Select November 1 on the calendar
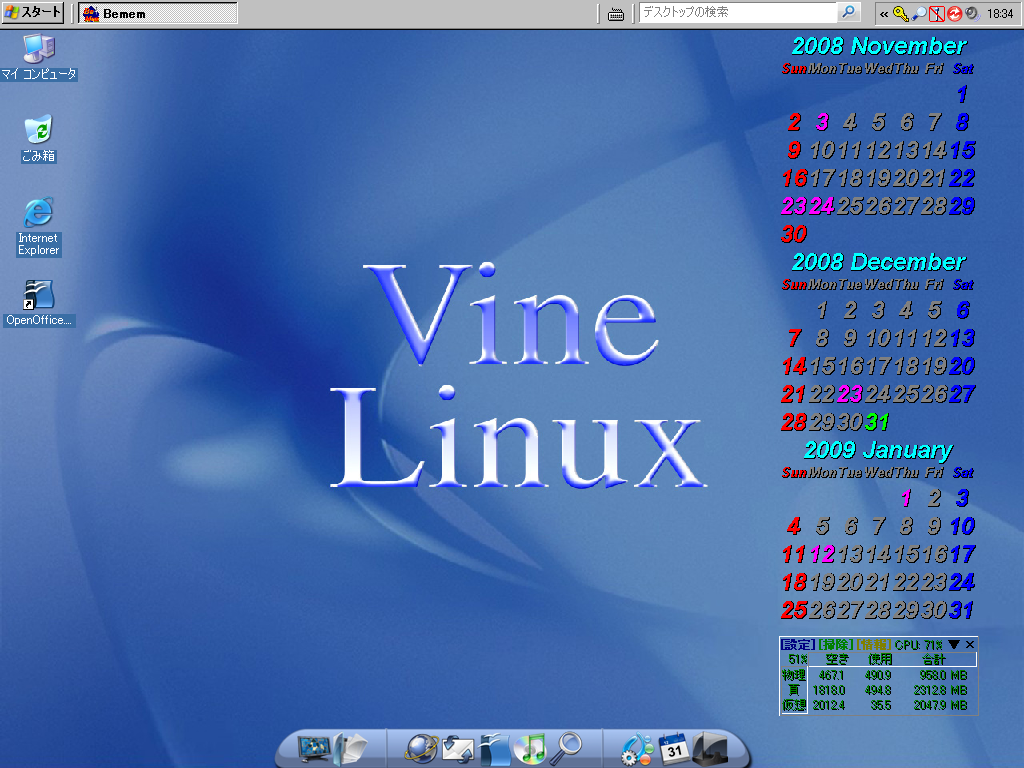The image size is (1024, 768). point(962,95)
